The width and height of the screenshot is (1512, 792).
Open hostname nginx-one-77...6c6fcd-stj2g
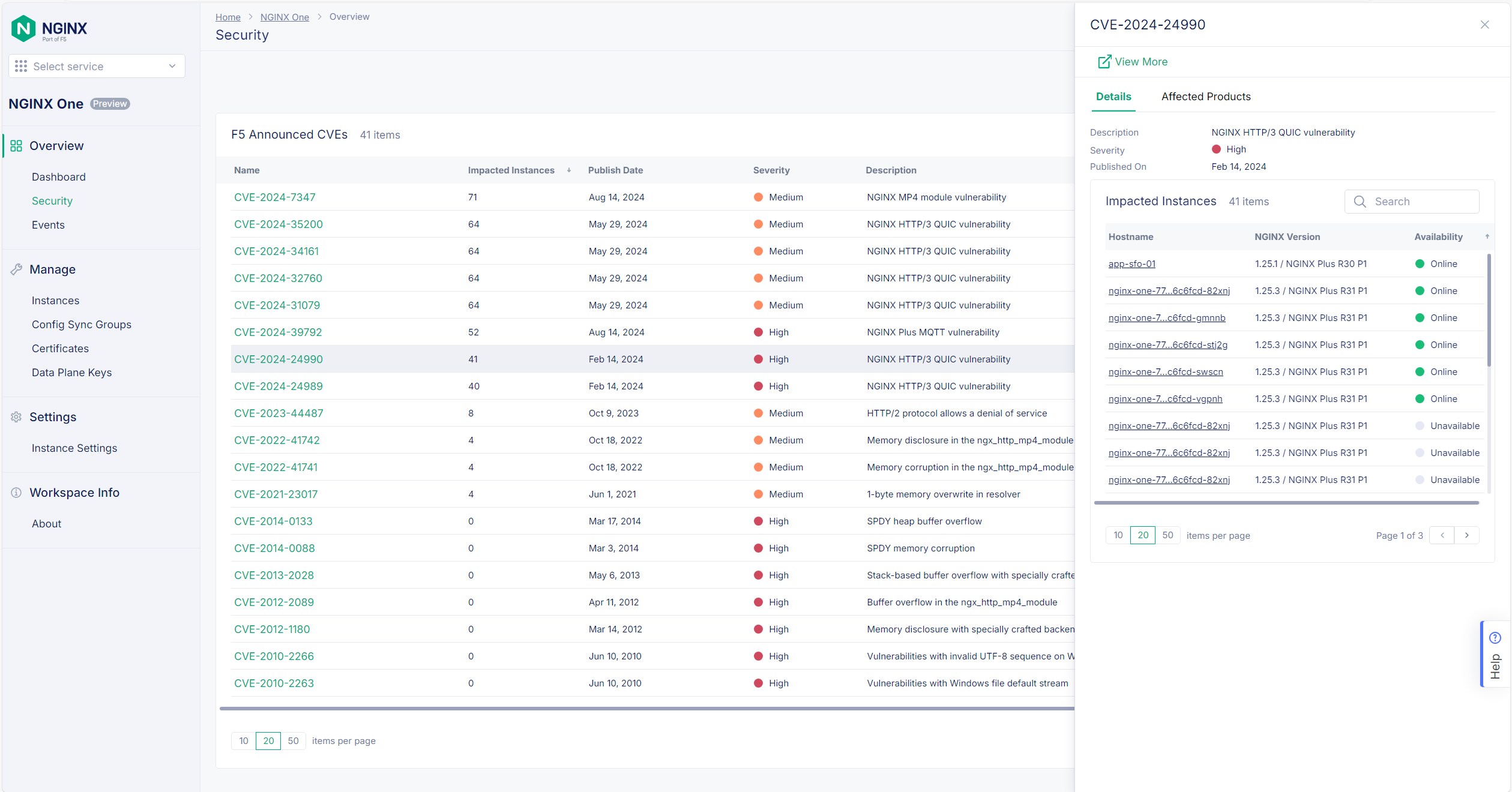click(x=1167, y=345)
